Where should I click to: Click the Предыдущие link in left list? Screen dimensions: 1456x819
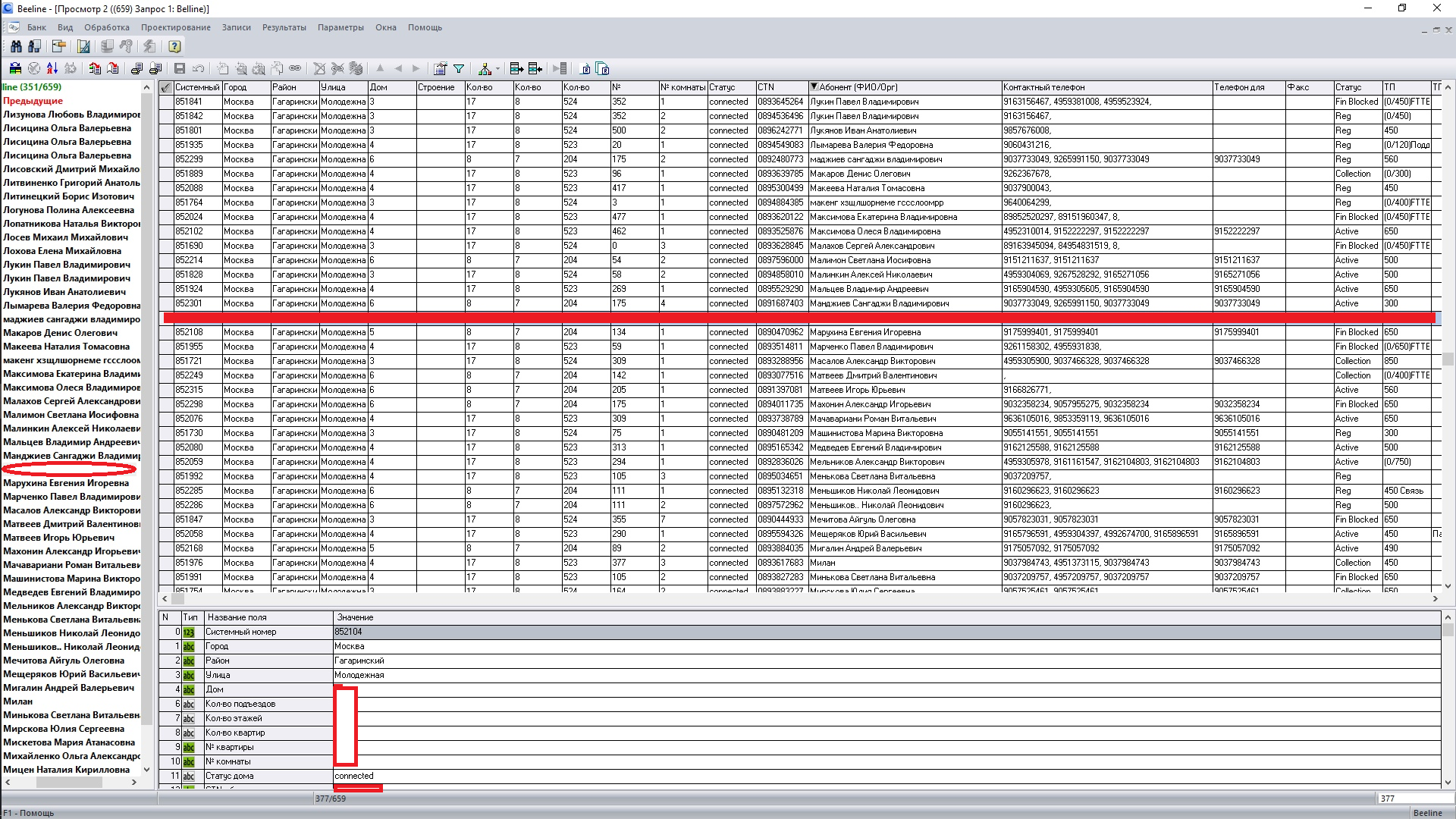tap(33, 101)
